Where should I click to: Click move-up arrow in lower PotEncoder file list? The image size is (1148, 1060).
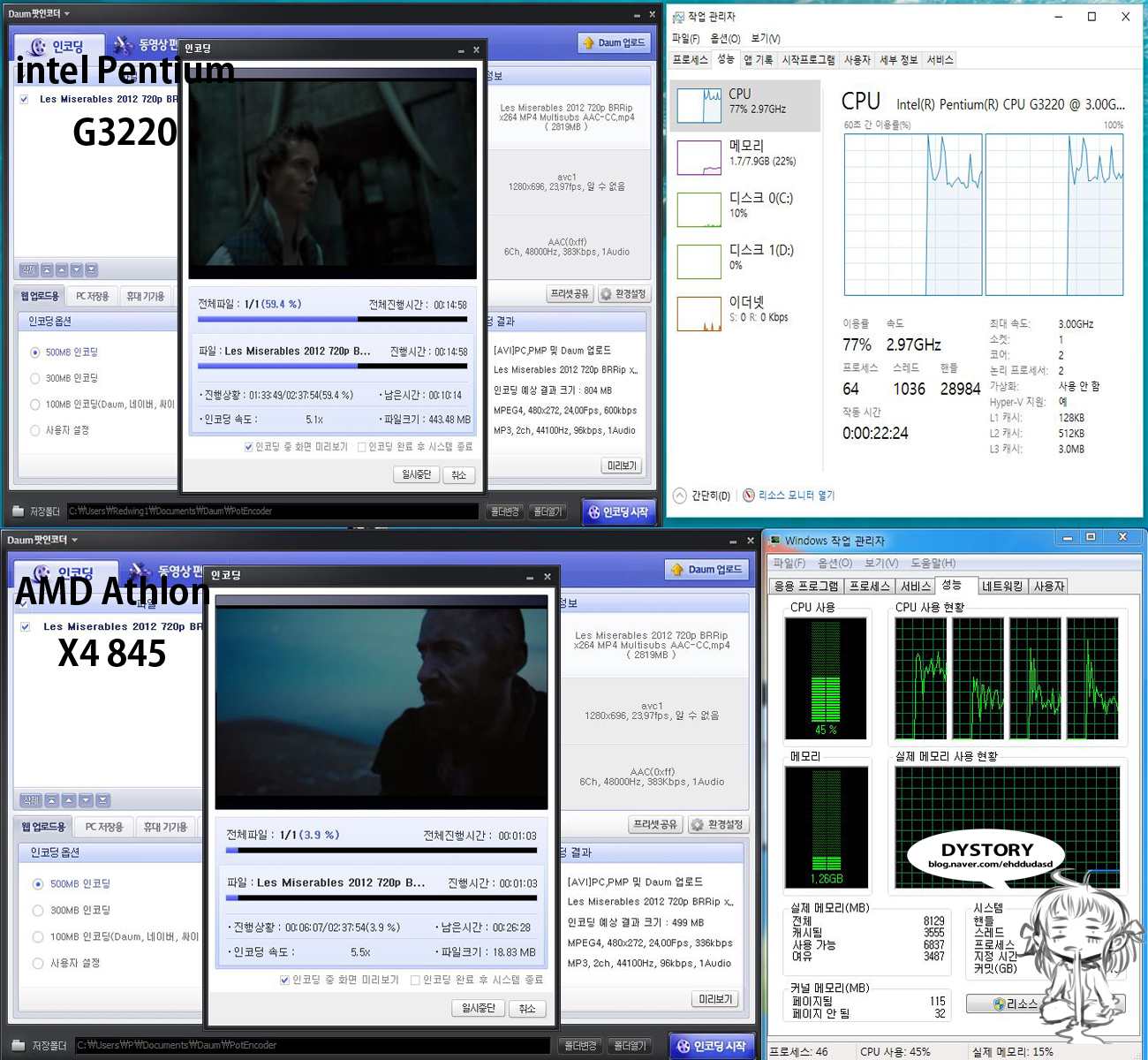coord(69,800)
